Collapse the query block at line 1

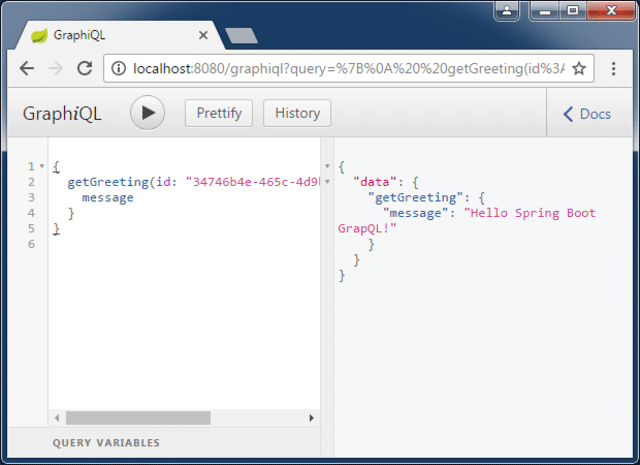pyautogui.click(x=42, y=166)
